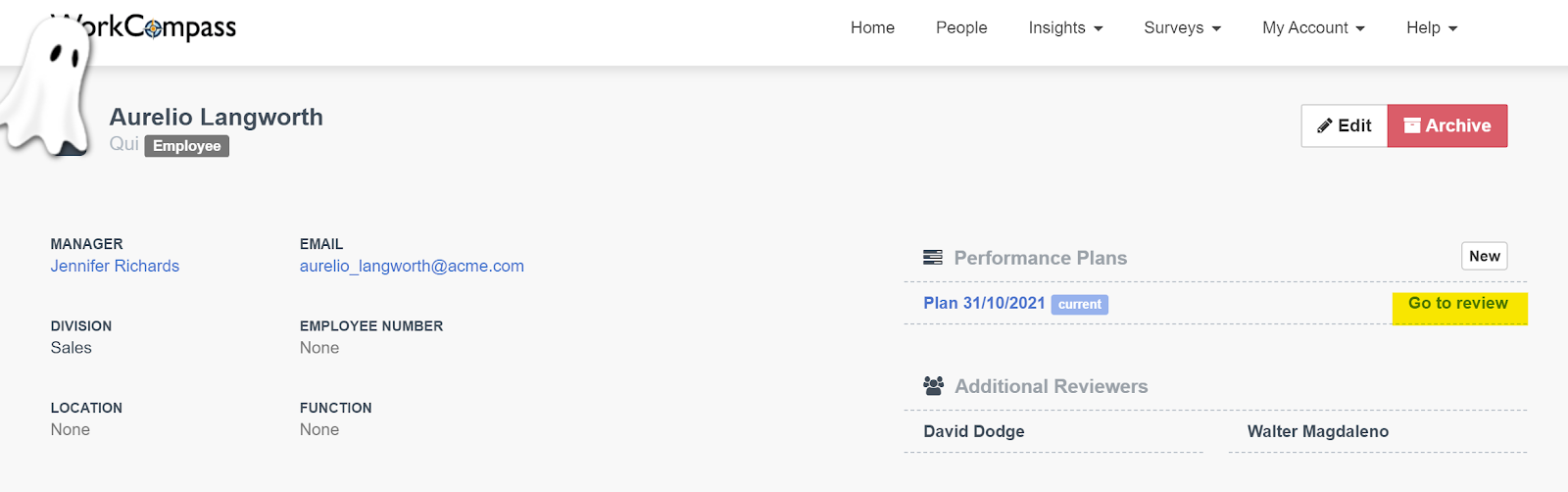
Task: Select reviewer David Dodge
Action: coord(974,431)
